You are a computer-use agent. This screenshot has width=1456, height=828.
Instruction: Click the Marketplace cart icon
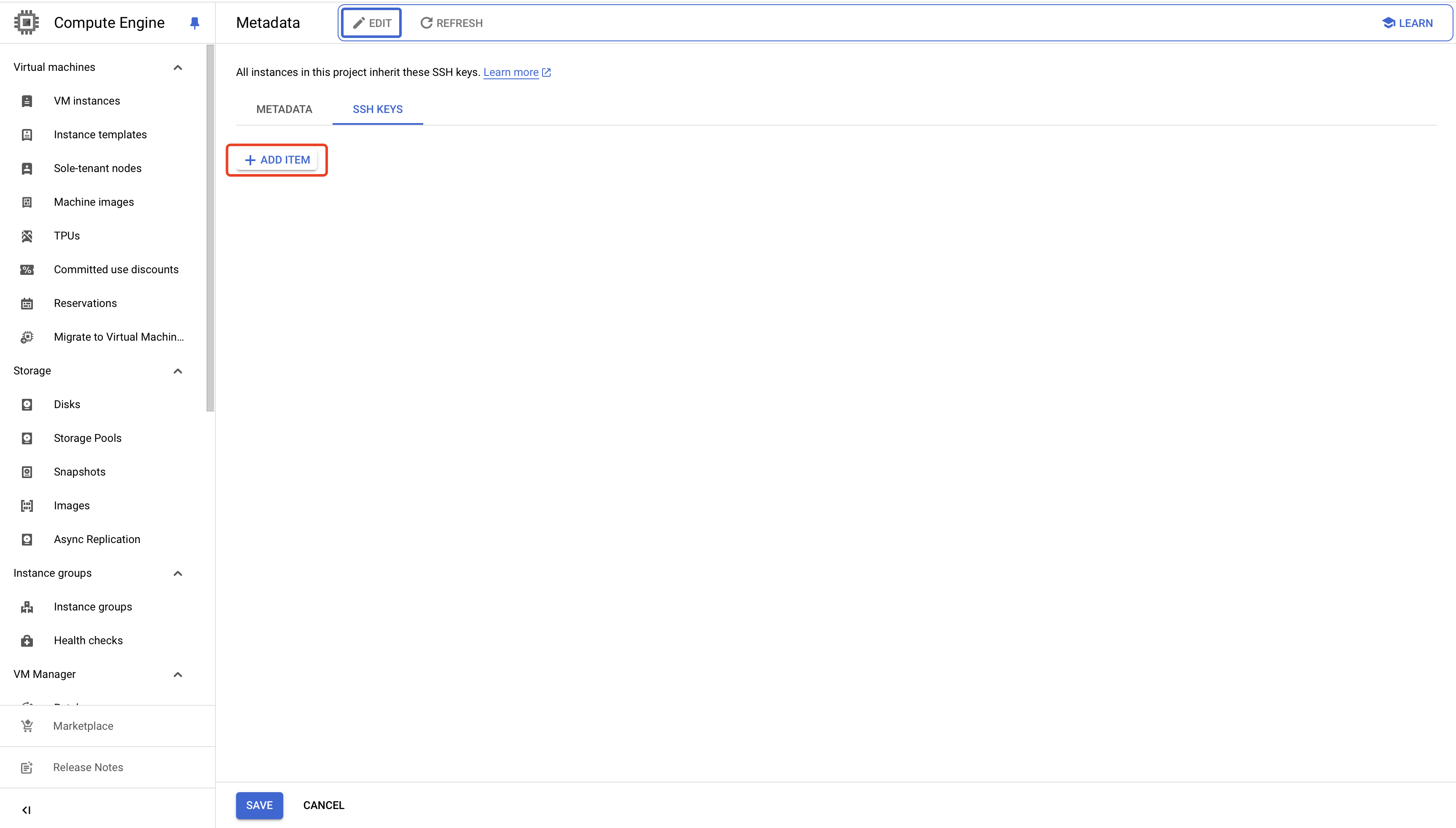click(x=27, y=726)
